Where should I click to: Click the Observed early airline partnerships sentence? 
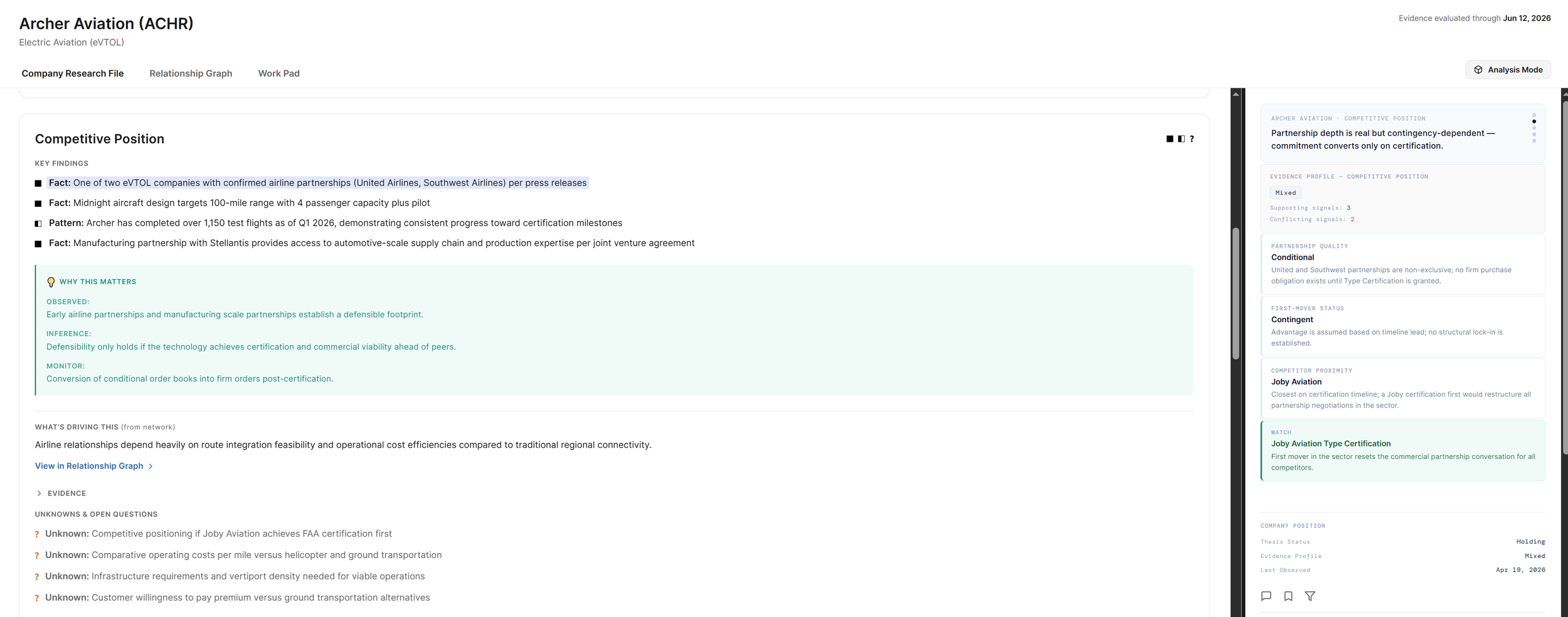(235, 315)
